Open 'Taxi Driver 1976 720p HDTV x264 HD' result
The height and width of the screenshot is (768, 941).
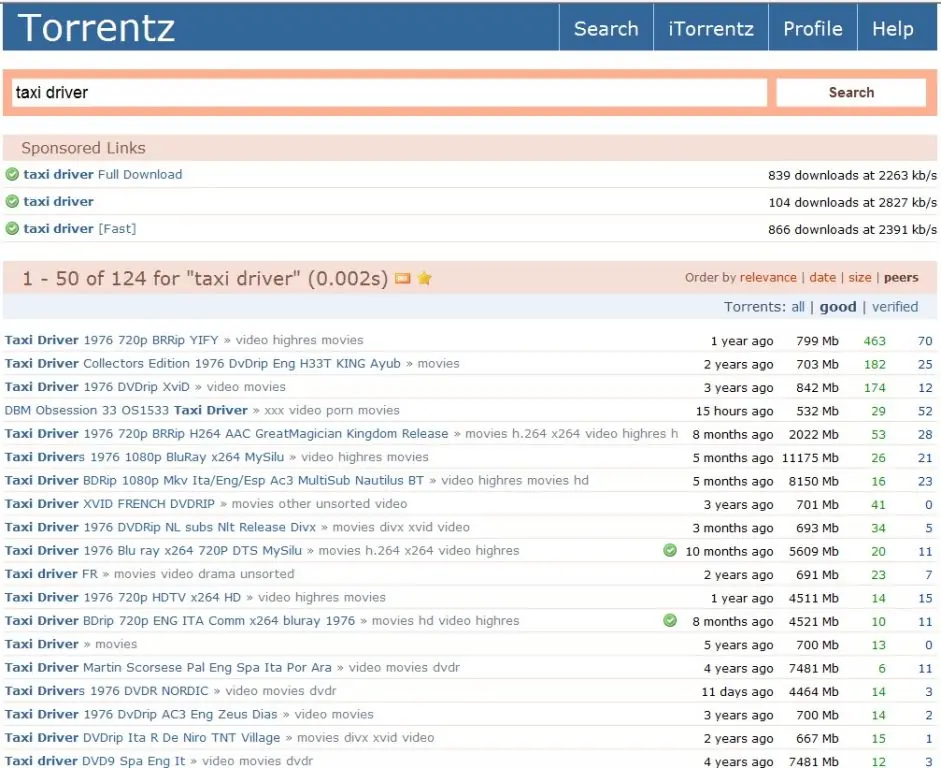(x=122, y=598)
